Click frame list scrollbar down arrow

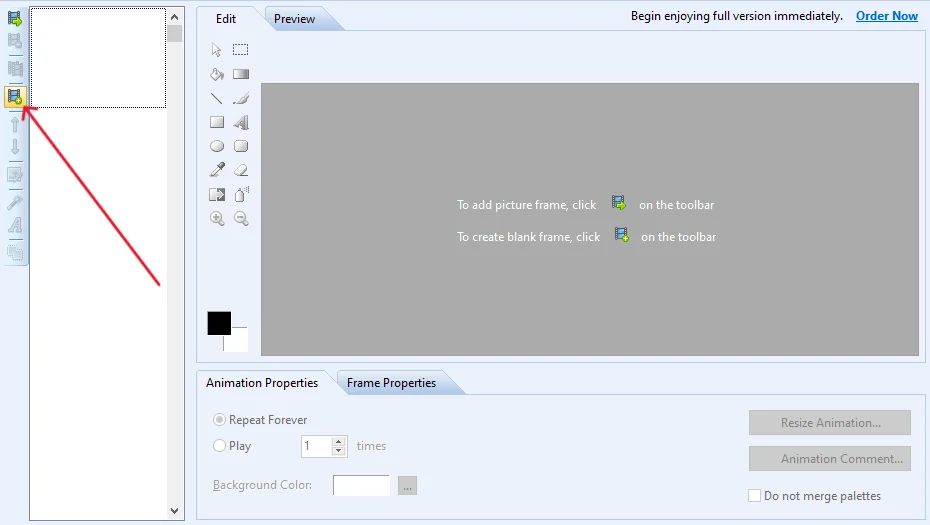174,510
